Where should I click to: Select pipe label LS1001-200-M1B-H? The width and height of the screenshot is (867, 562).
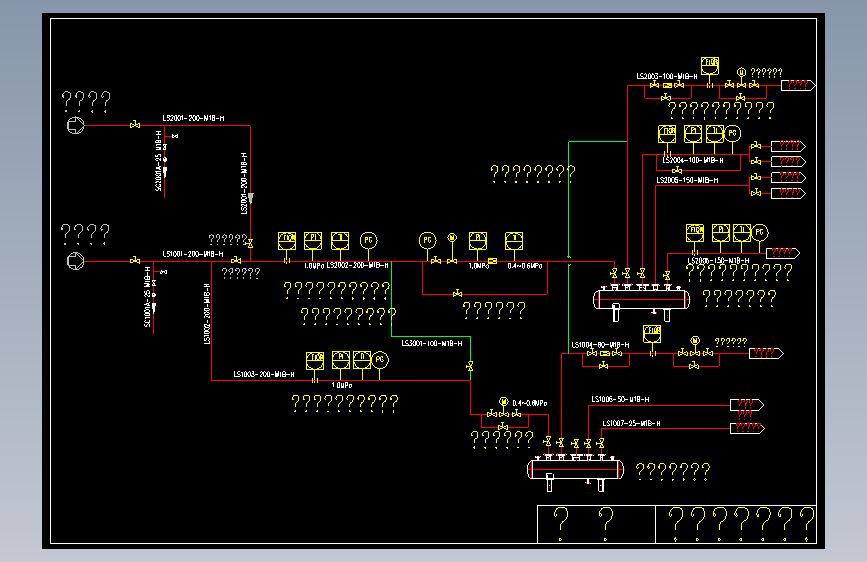pyautogui.click(x=193, y=254)
